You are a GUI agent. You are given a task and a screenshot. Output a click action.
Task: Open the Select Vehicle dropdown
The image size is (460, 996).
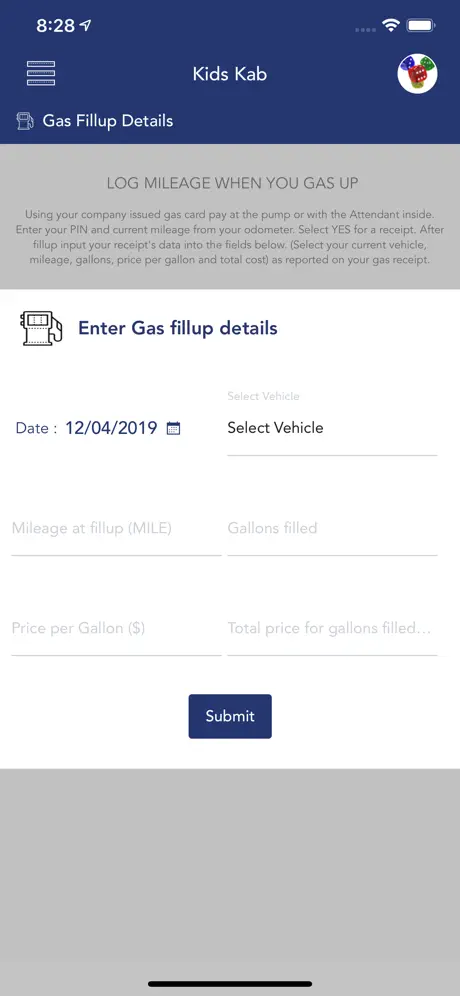[332, 428]
